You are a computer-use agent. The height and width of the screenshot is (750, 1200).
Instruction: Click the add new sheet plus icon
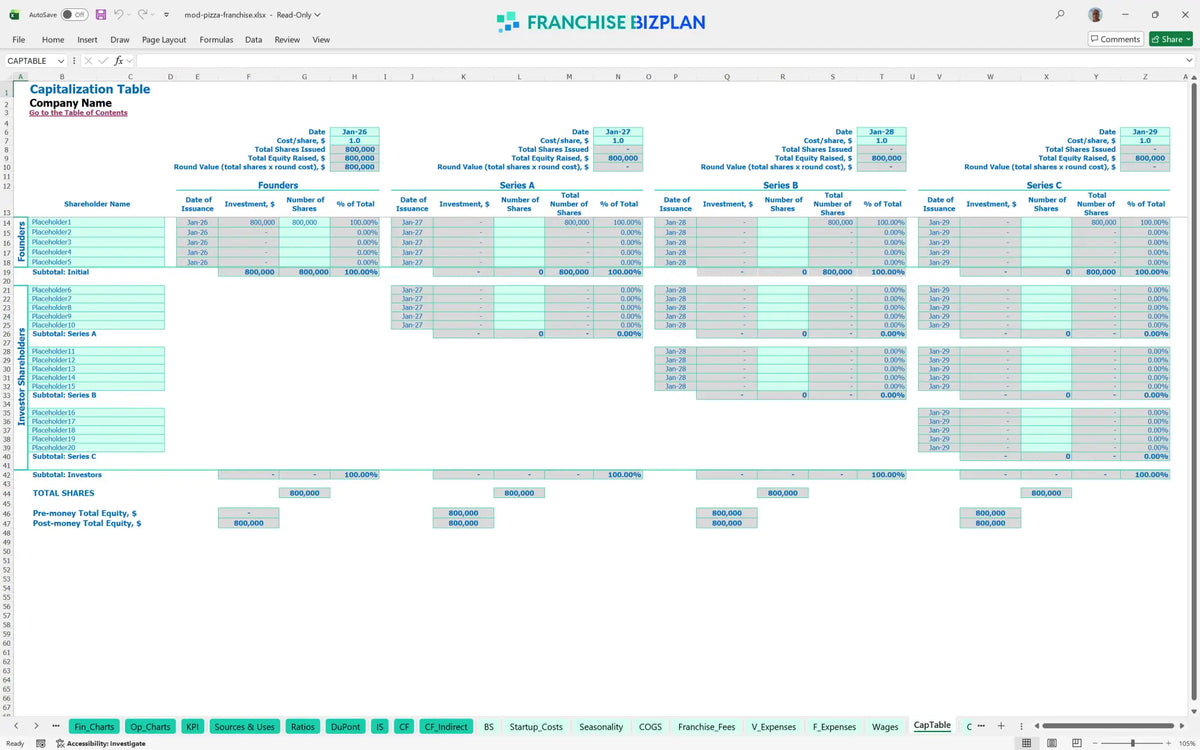pos(1001,726)
